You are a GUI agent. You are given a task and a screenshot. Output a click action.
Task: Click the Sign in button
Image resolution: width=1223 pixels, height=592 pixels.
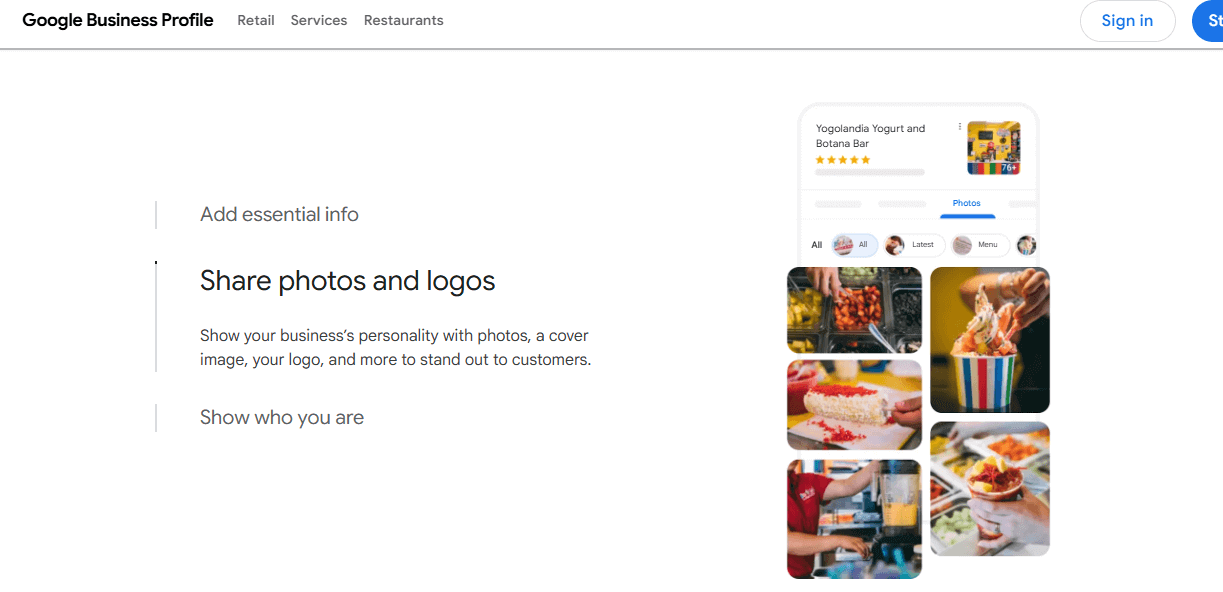tap(1127, 20)
